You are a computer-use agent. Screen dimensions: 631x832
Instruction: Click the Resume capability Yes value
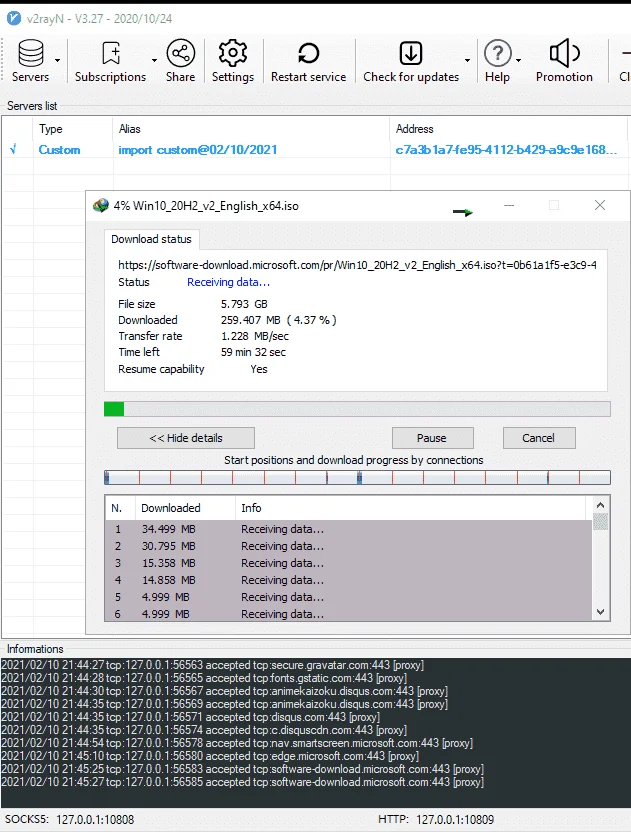pyautogui.click(x=259, y=369)
